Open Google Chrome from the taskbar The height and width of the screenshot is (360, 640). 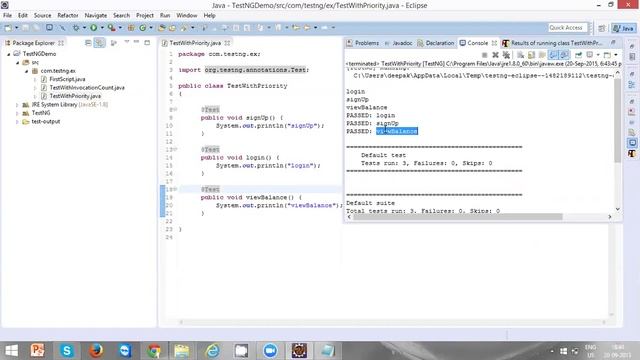point(154,351)
